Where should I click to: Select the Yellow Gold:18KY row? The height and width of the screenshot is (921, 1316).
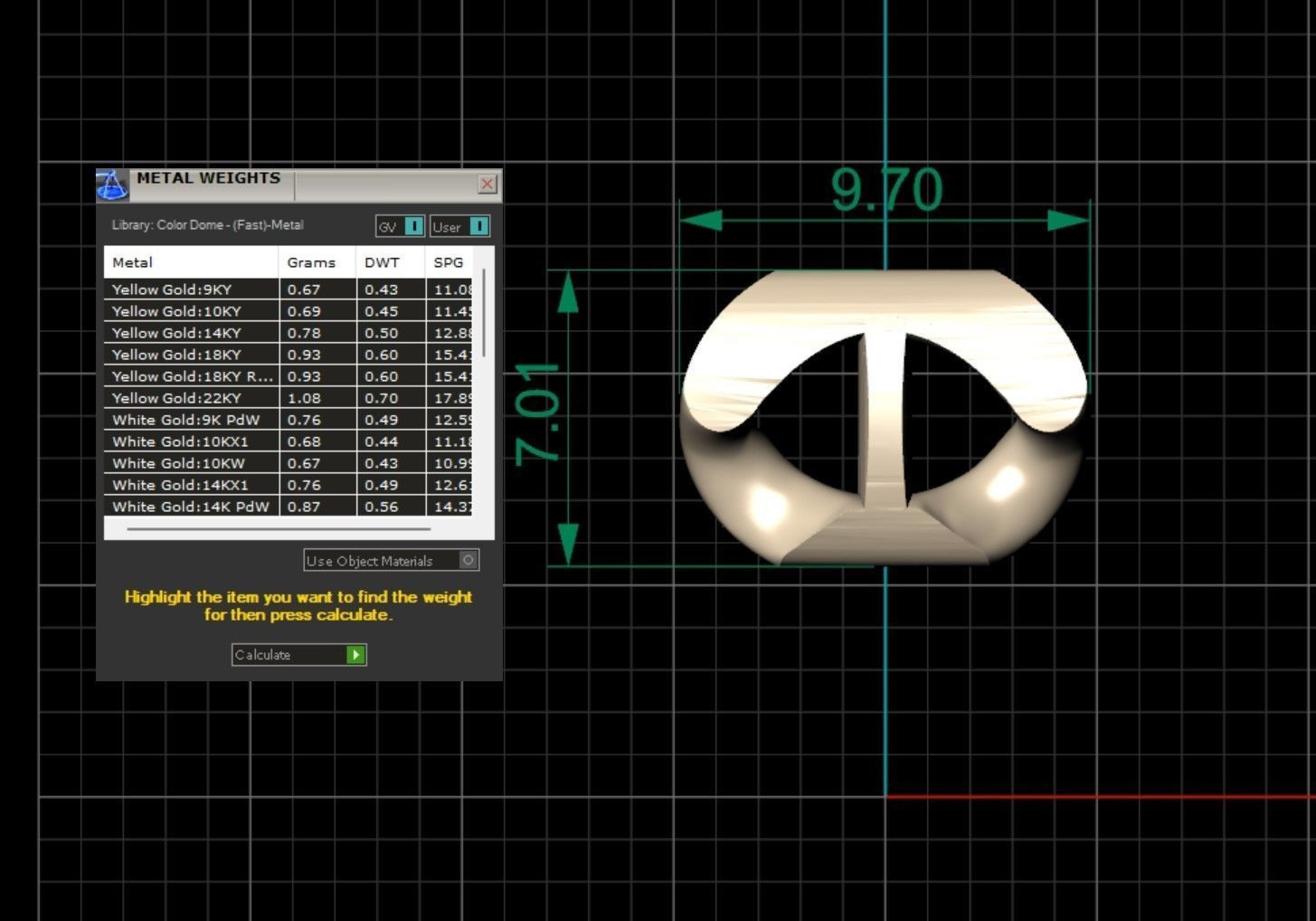(x=288, y=355)
